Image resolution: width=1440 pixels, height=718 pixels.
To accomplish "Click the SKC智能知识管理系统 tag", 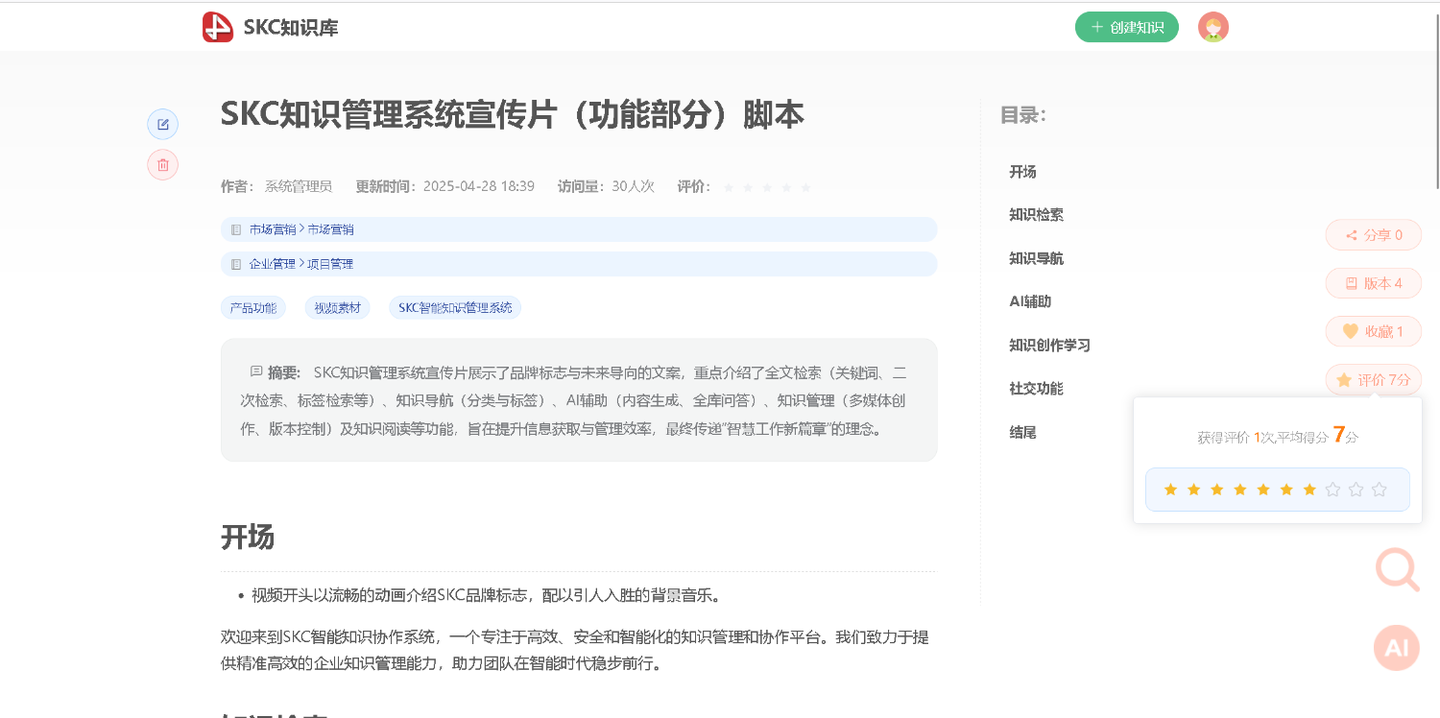I will pyautogui.click(x=455, y=308).
